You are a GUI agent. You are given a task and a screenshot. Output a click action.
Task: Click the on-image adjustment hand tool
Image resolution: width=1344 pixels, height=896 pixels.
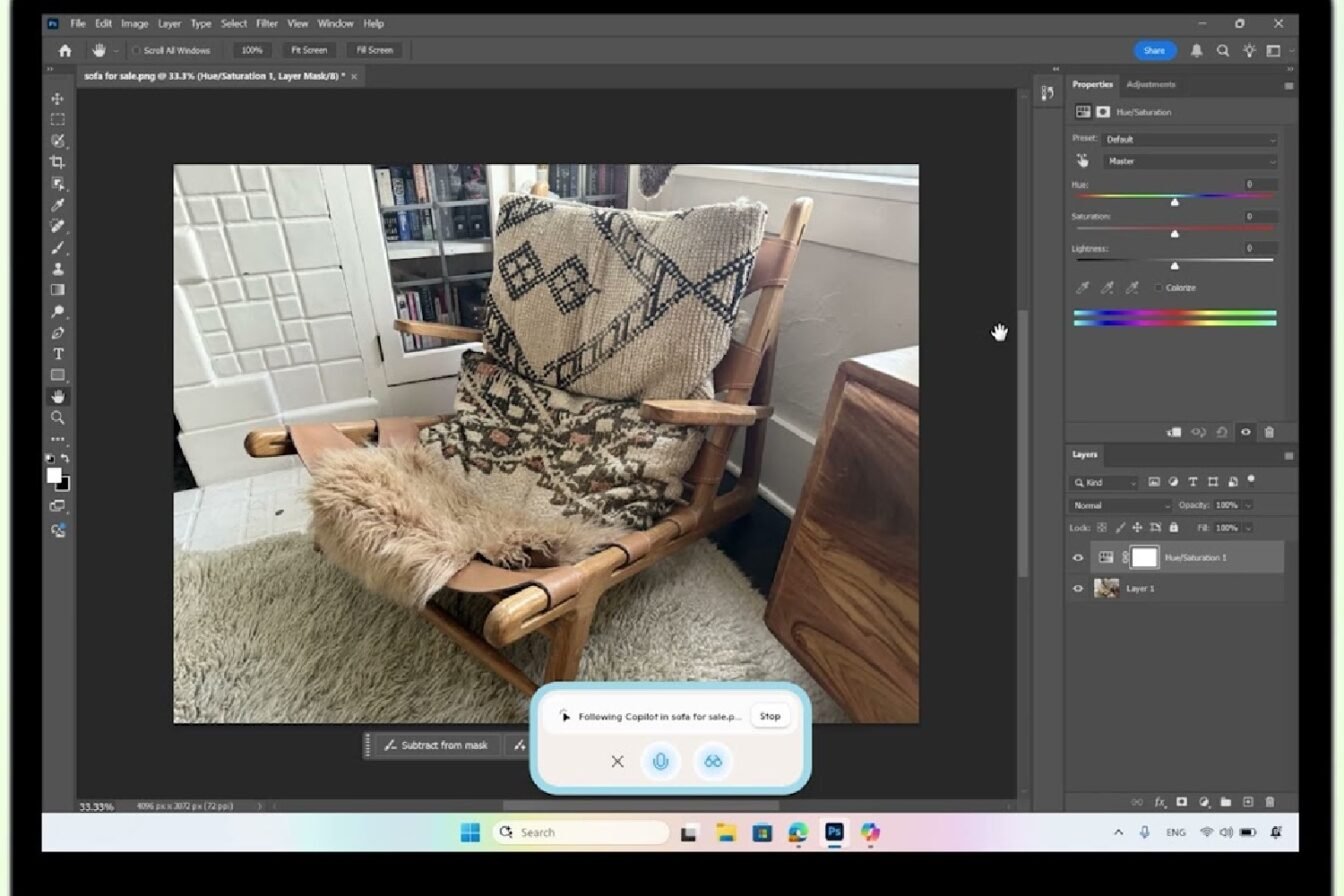coord(1082,161)
